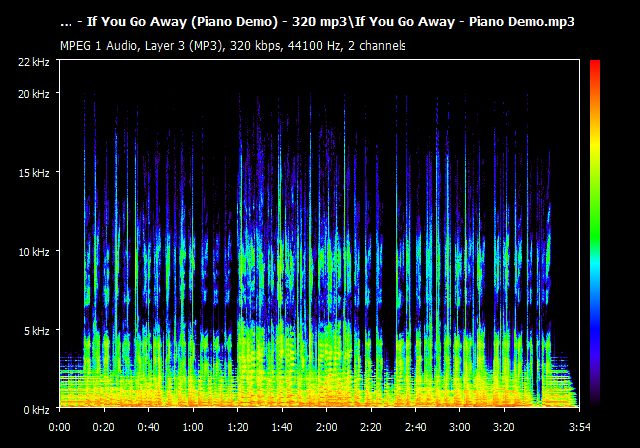Viewport: 640px width, 448px height.
Task: Click the red top of the intensity color scale
Action: click(595, 67)
